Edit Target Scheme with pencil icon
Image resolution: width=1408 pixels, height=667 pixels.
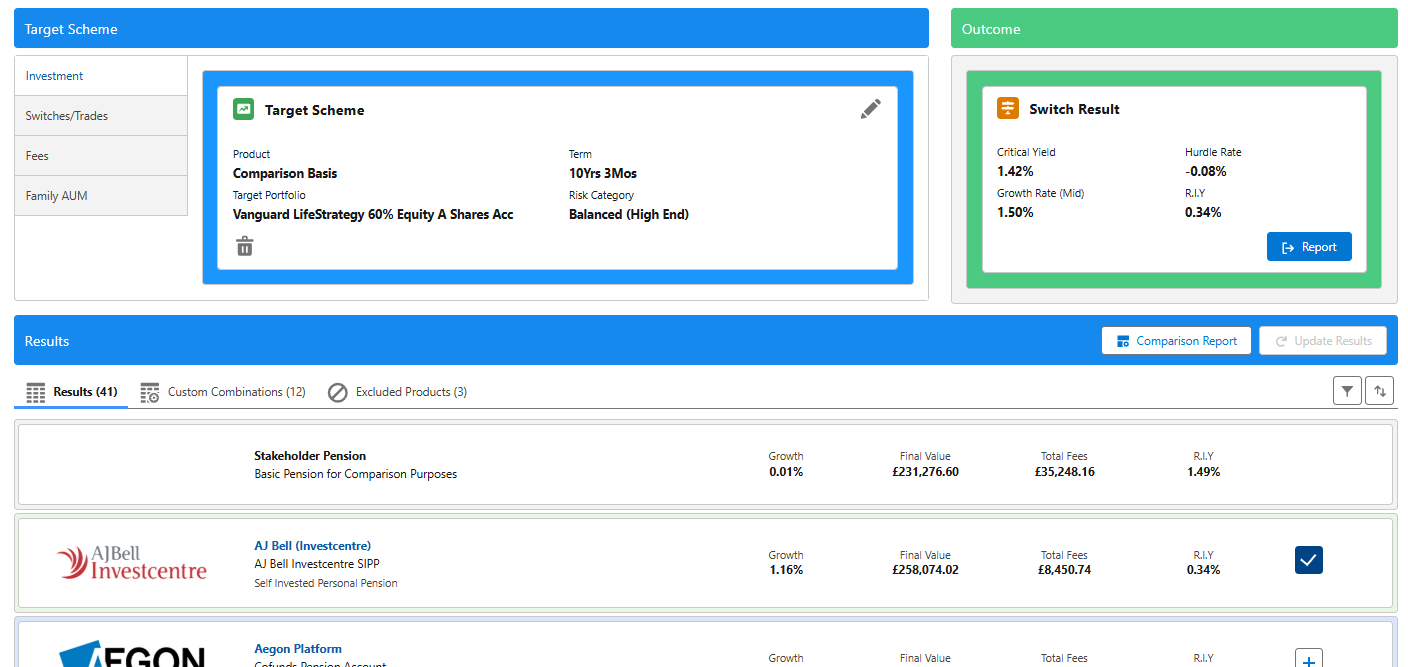point(871,109)
